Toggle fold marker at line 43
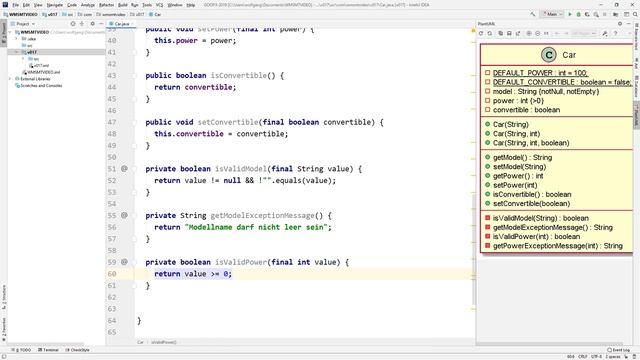The width and height of the screenshot is (640, 360). click(134, 76)
